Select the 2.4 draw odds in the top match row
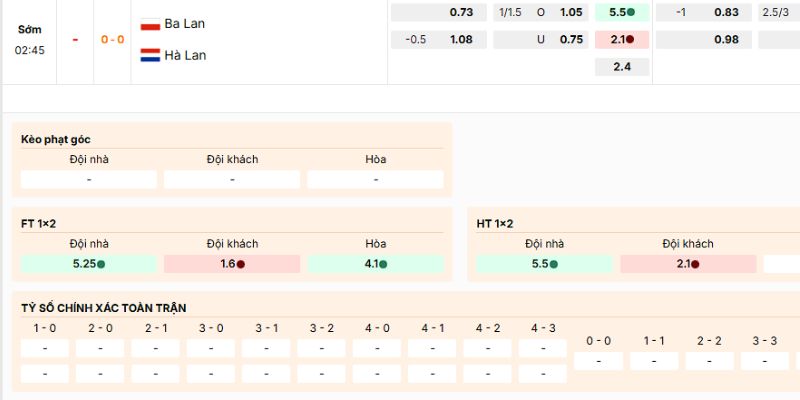The height and width of the screenshot is (400, 800). point(622,67)
